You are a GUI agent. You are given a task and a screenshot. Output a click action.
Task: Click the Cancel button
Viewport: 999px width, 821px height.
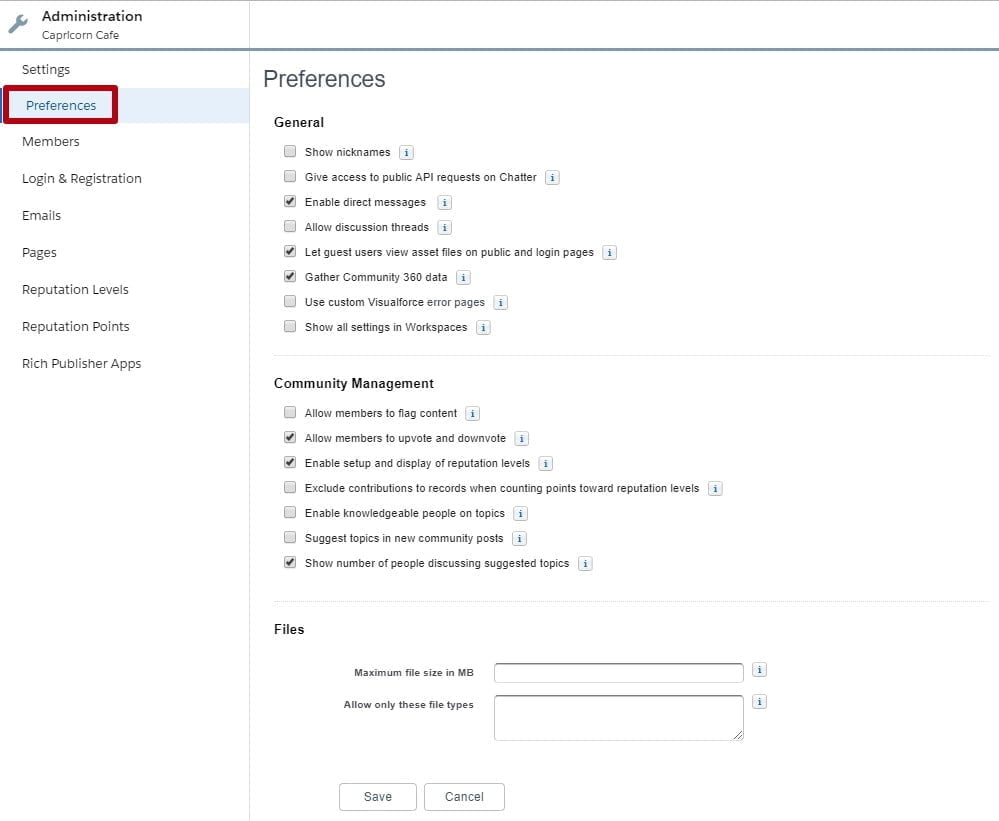(x=464, y=797)
